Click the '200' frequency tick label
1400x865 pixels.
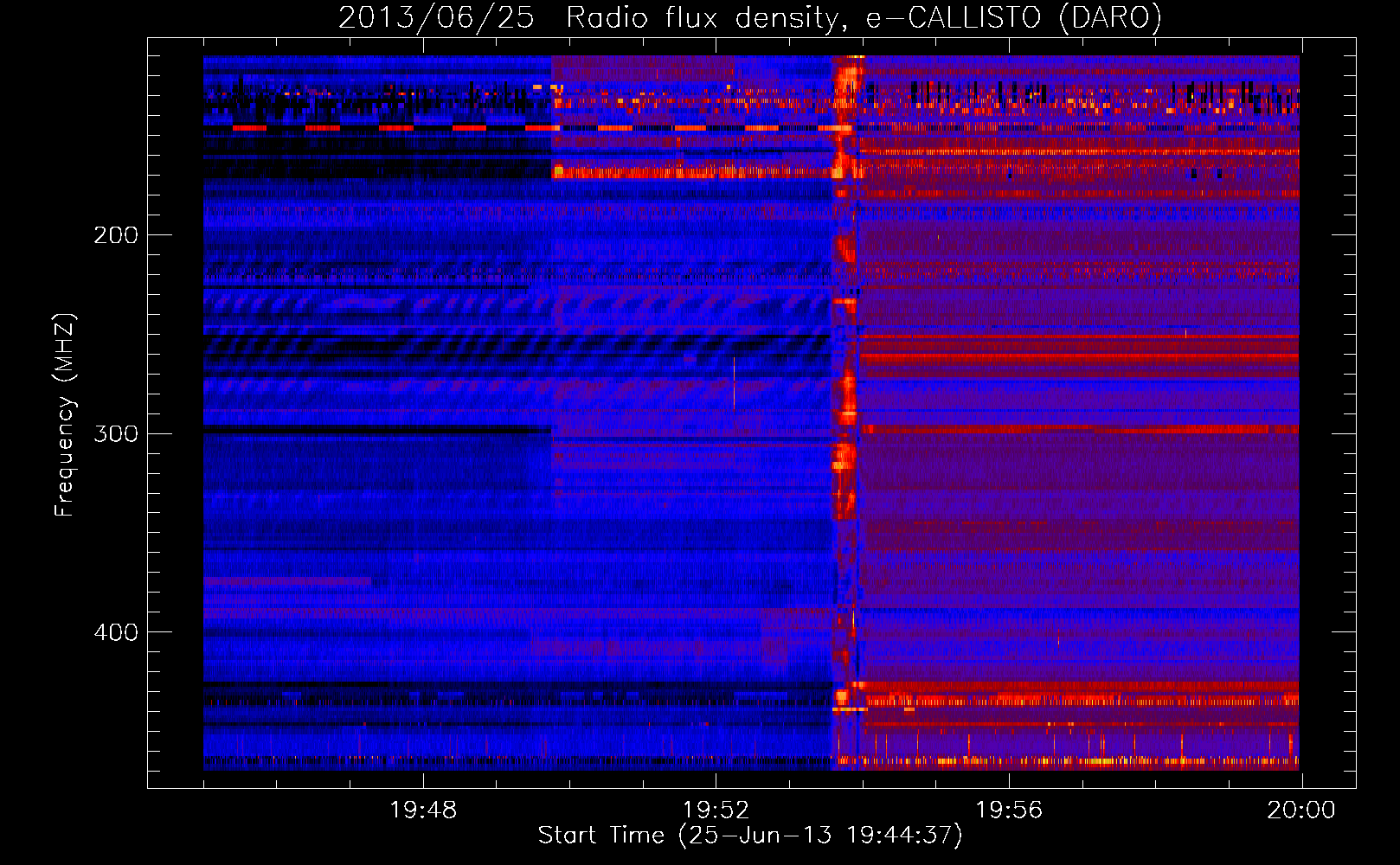pos(116,235)
